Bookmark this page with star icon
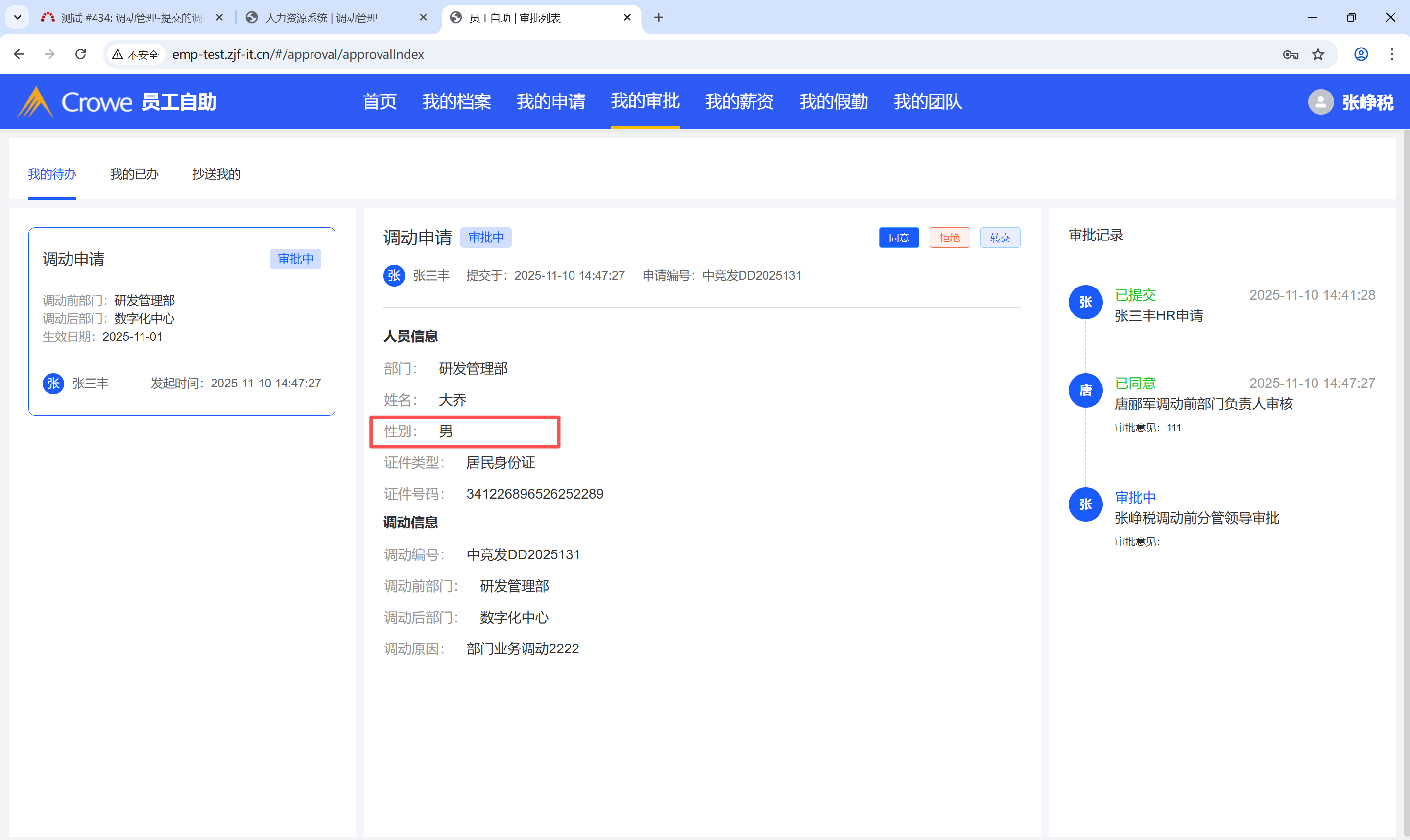Viewport: 1410px width, 840px height. click(1318, 54)
